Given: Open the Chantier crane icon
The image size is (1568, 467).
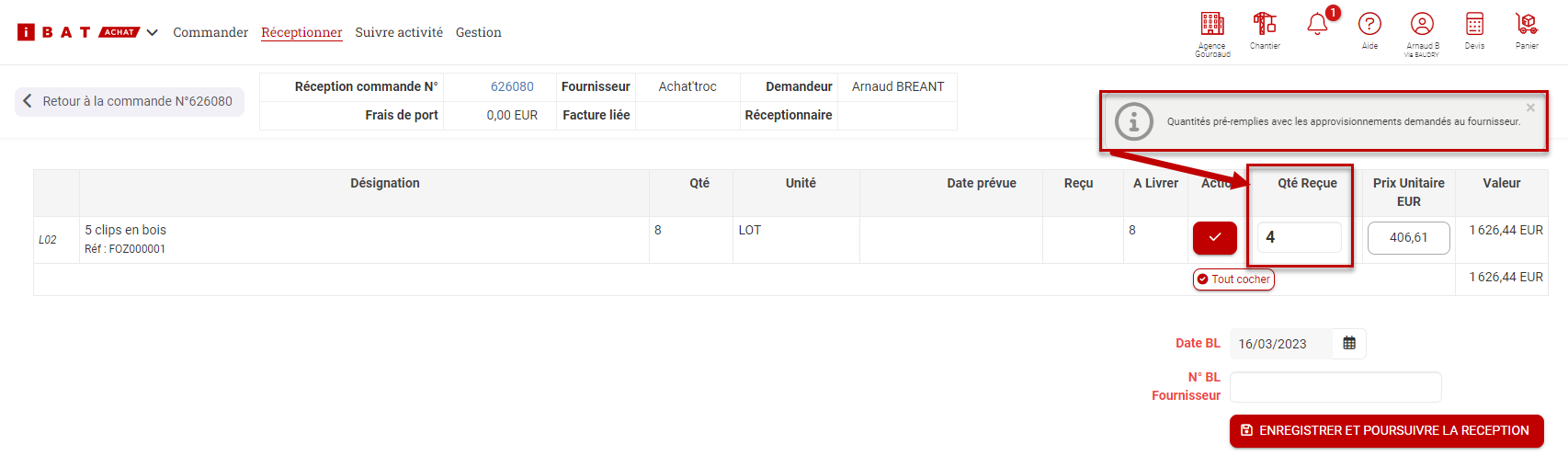Looking at the screenshot, I should click(x=1265, y=24).
